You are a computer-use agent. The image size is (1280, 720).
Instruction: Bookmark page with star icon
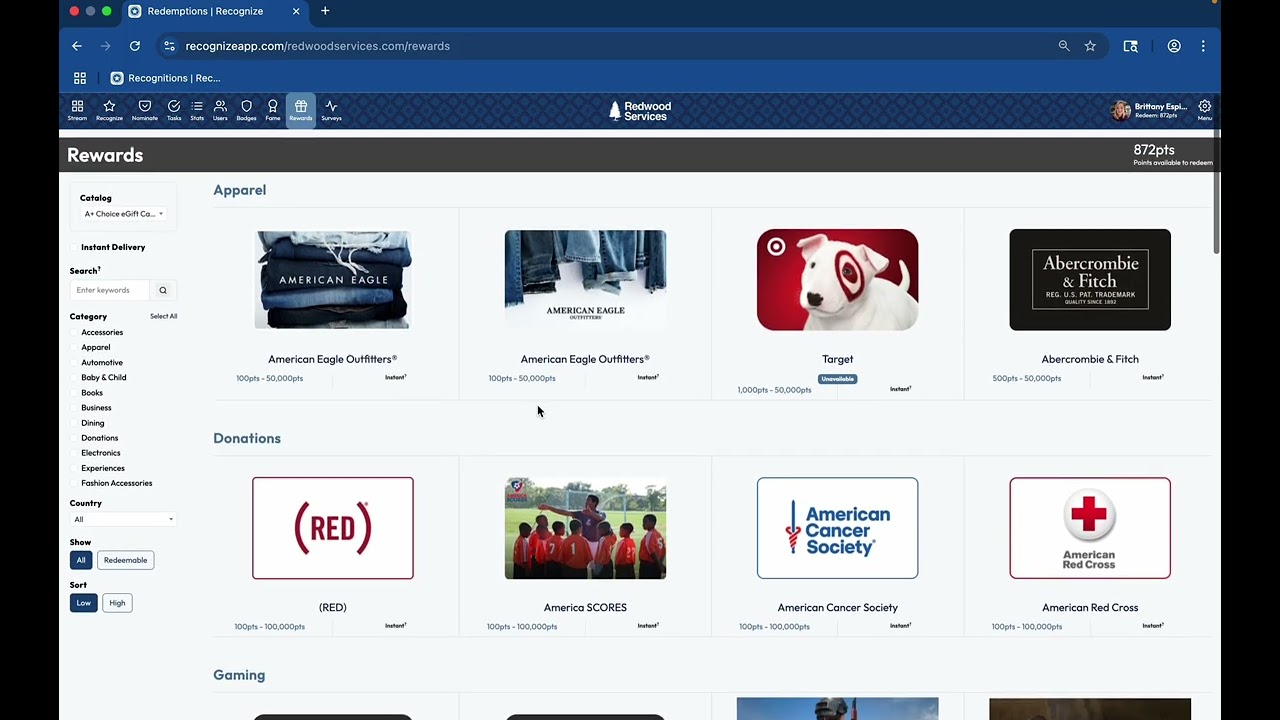[1090, 46]
